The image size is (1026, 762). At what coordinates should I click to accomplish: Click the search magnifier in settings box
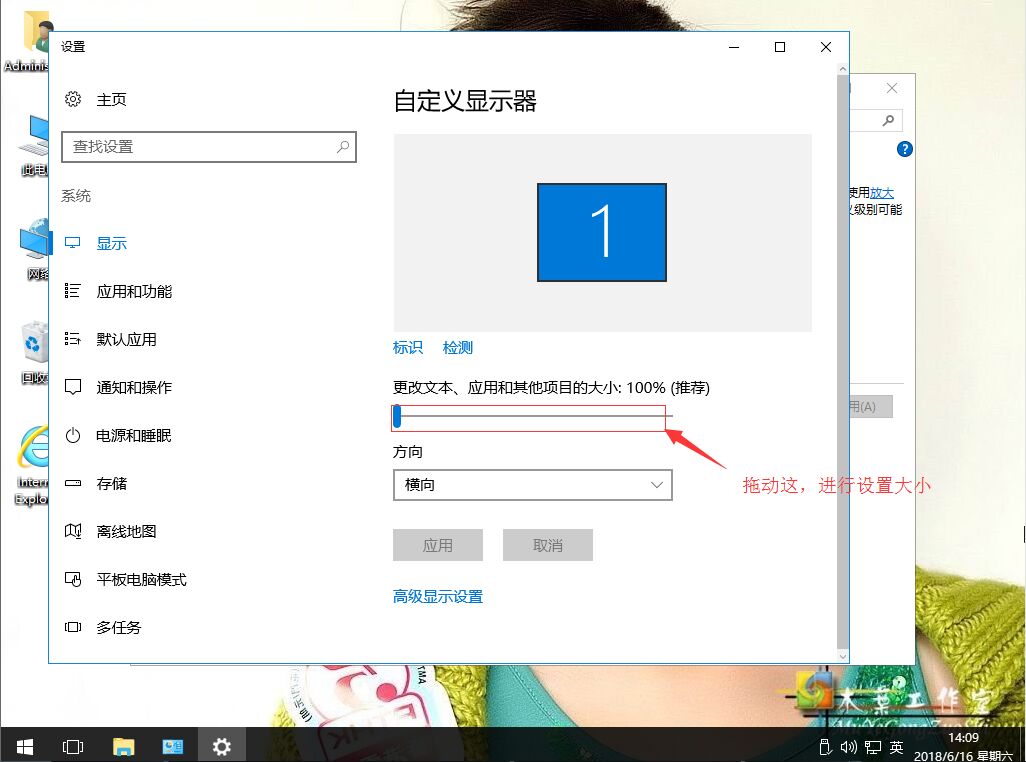[343, 147]
